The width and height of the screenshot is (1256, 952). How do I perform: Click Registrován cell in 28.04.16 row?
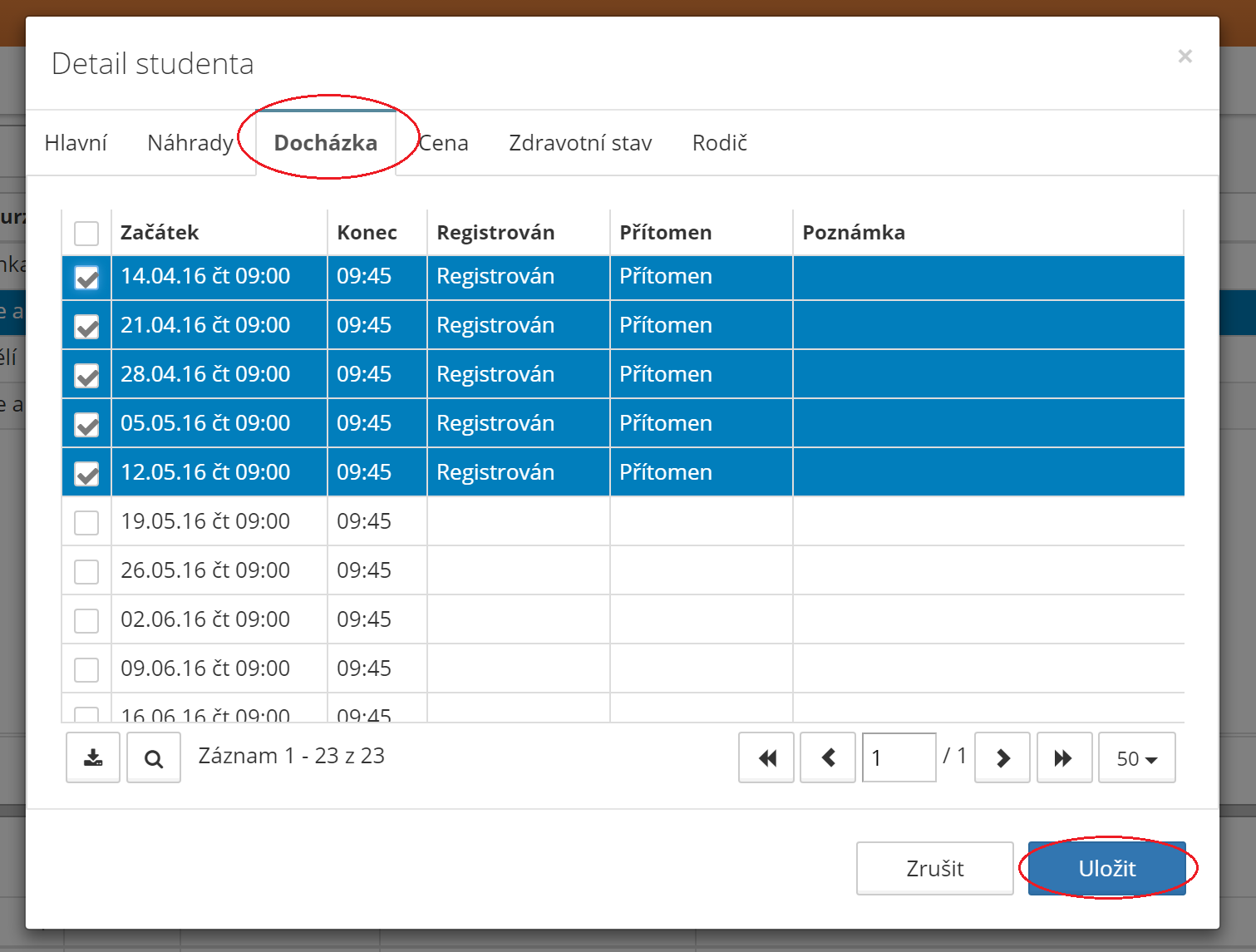[x=519, y=374]
